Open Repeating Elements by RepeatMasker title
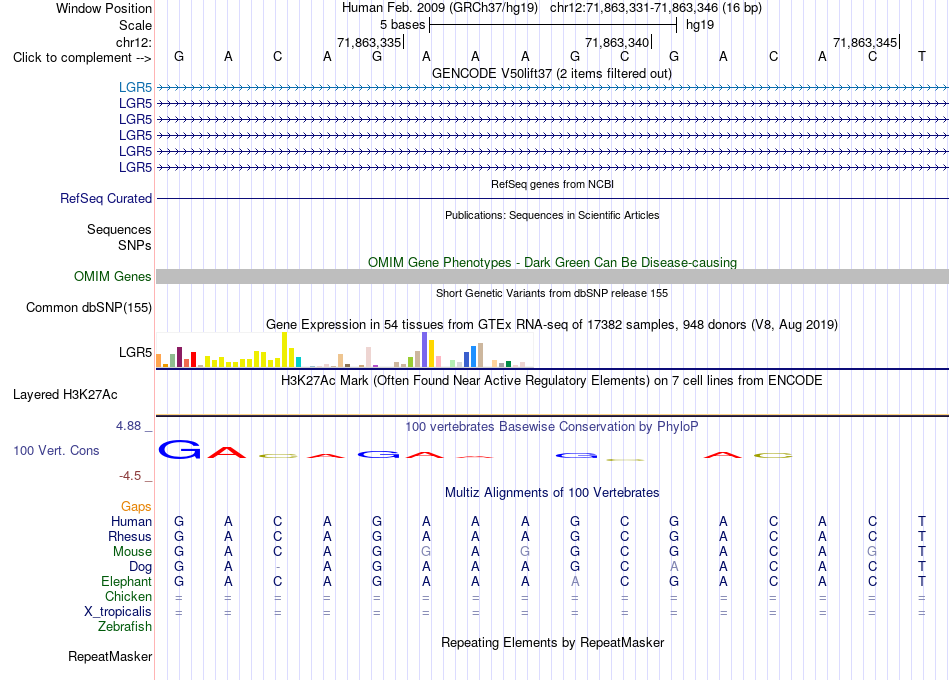 click(x=552, y=642)
